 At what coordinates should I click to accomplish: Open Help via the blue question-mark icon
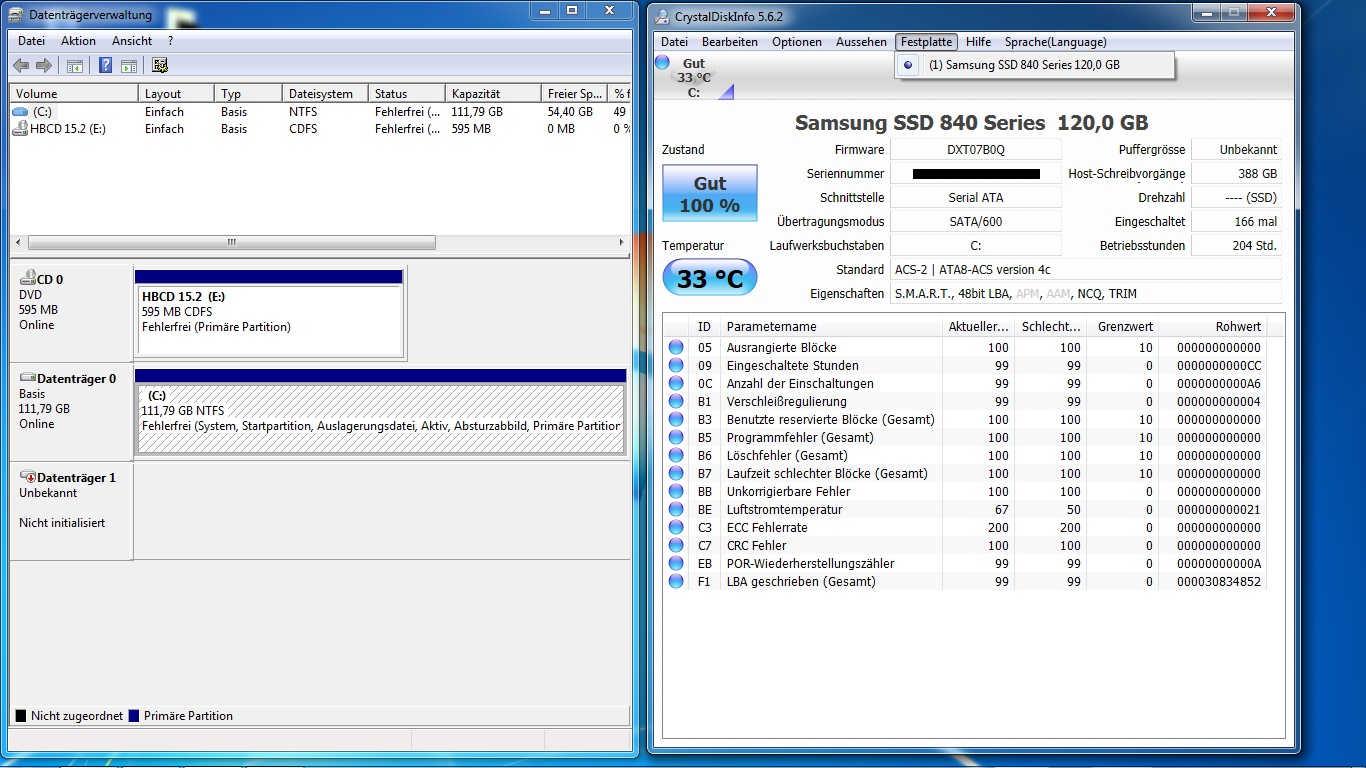click(105, 66)
